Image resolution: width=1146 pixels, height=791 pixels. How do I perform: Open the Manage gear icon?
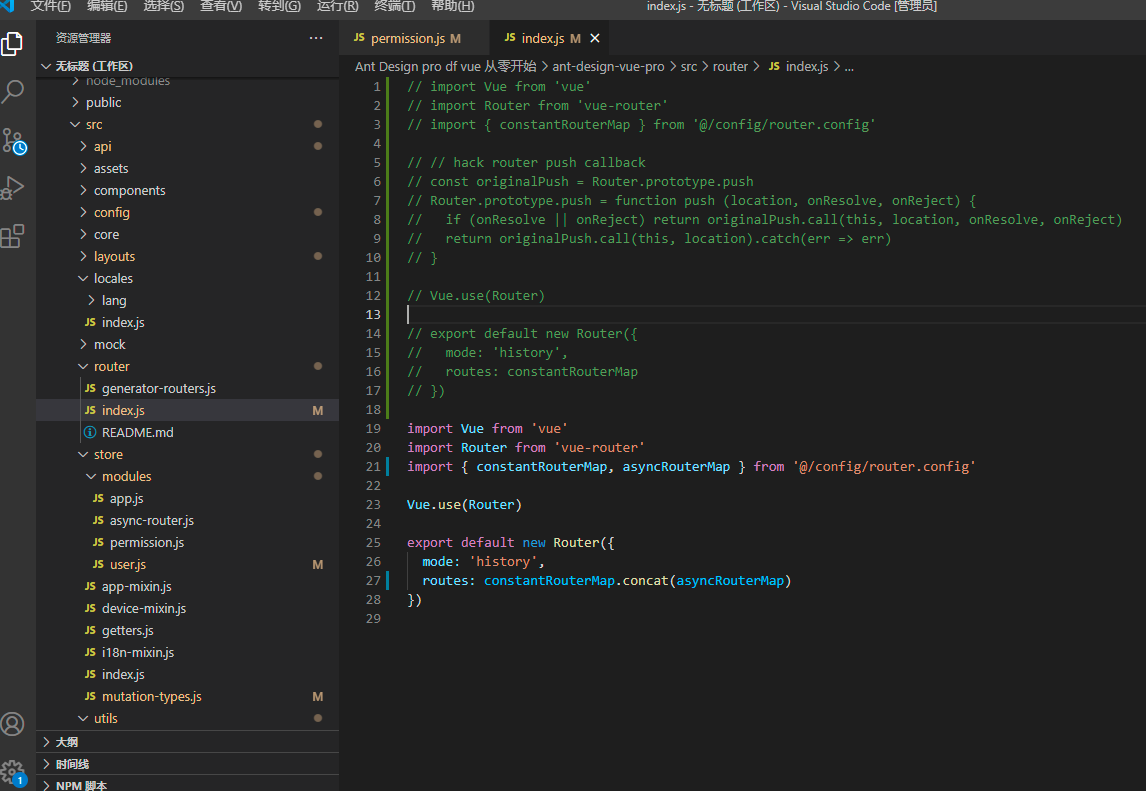pyautogui.click(x=13, y=771)
